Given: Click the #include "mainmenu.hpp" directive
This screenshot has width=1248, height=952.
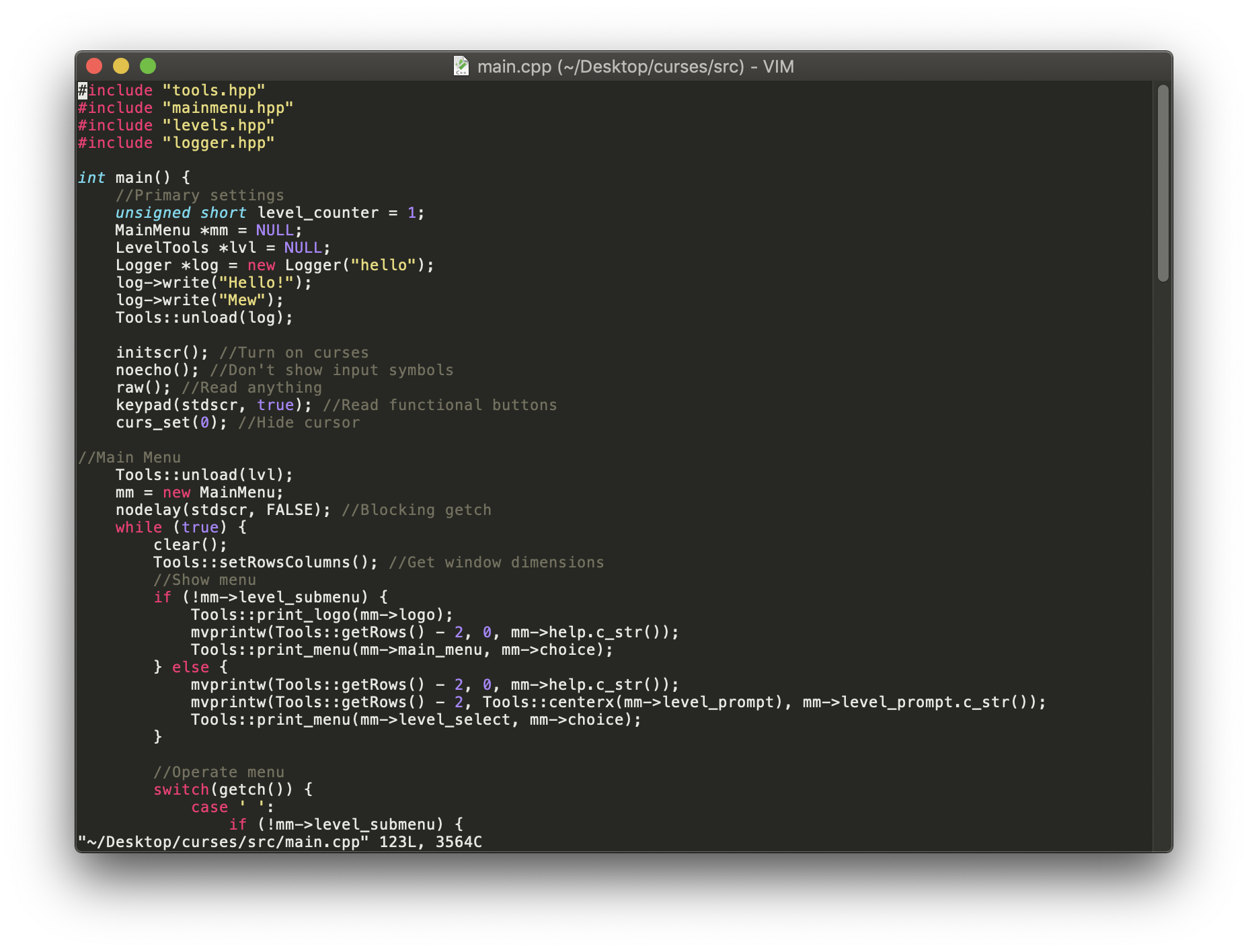Looking at the screenshot, I should 186,108.
